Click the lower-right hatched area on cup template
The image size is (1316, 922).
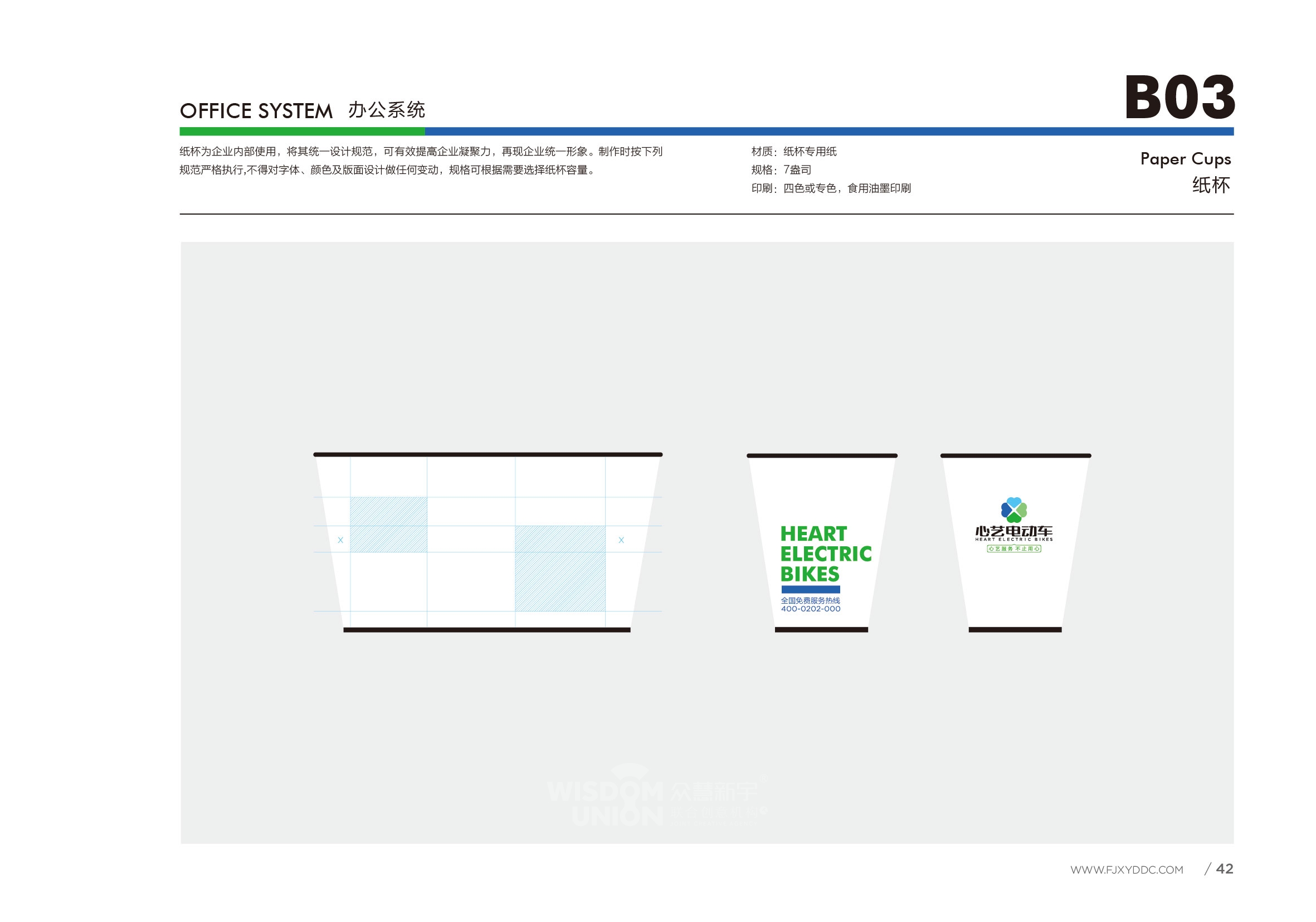click(560, 568)
